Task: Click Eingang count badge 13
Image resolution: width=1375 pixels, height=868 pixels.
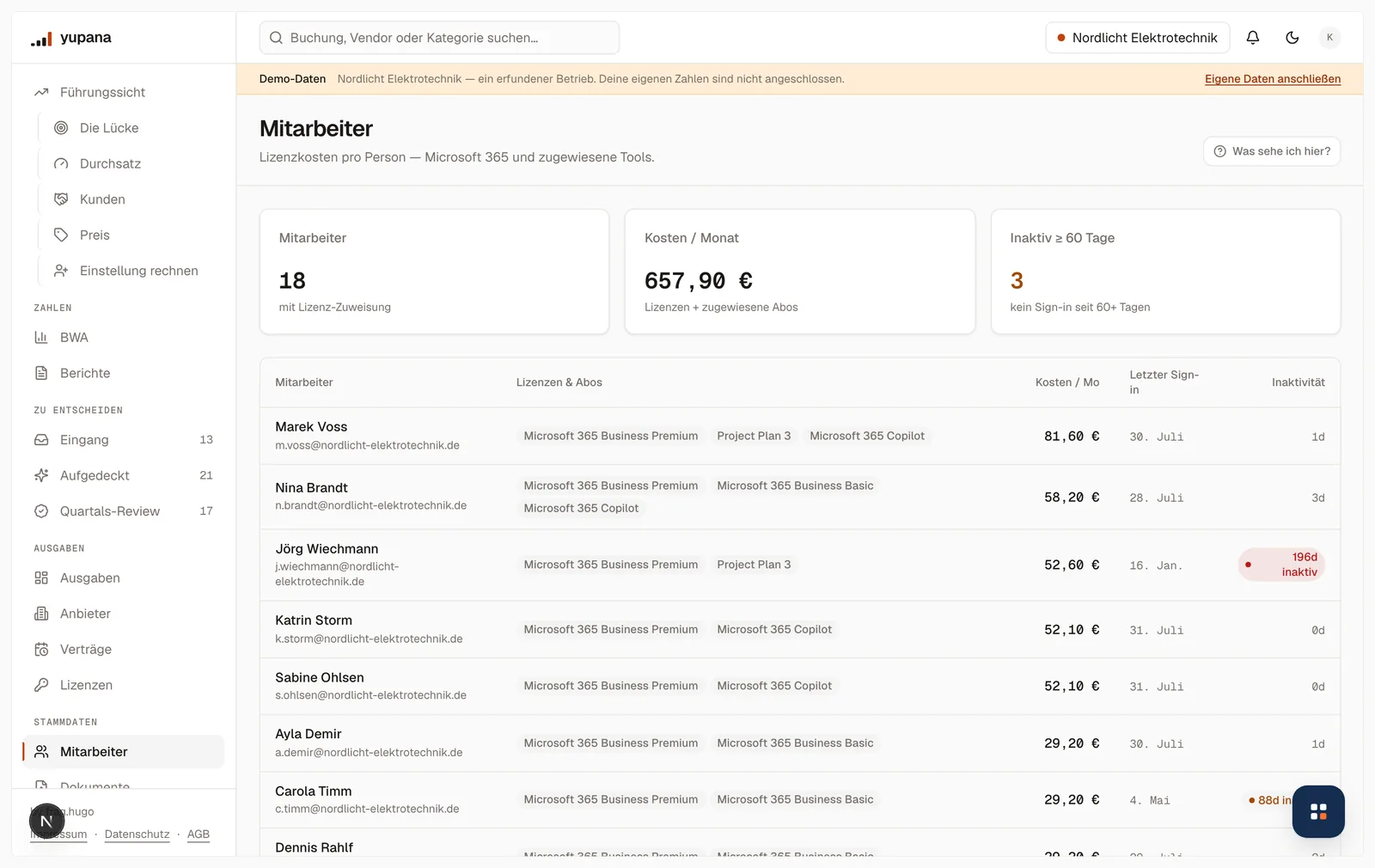Action: pos(206,440)
